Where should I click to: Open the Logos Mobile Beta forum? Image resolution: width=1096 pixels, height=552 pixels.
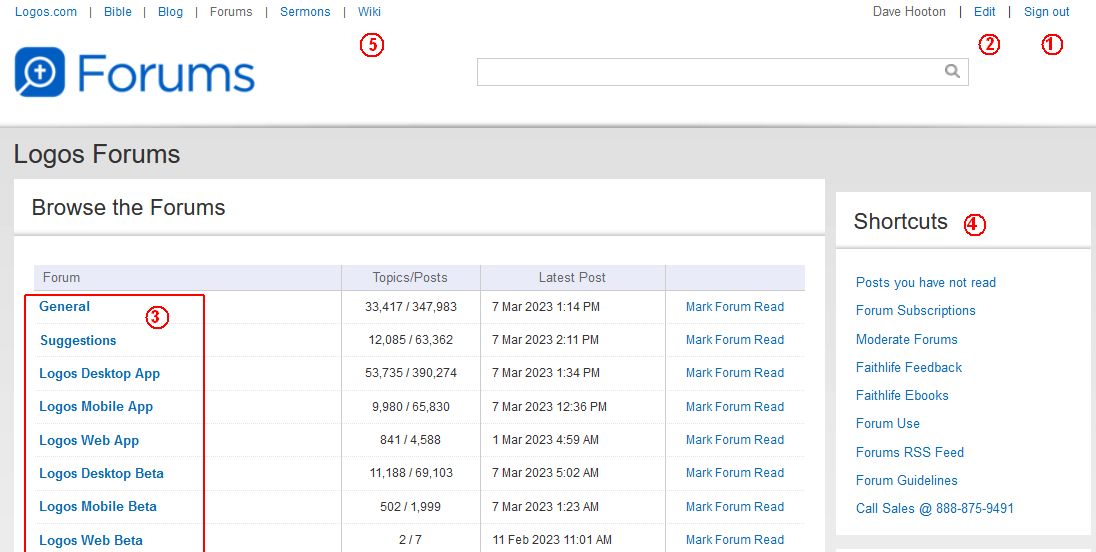(x=98, y=507)
